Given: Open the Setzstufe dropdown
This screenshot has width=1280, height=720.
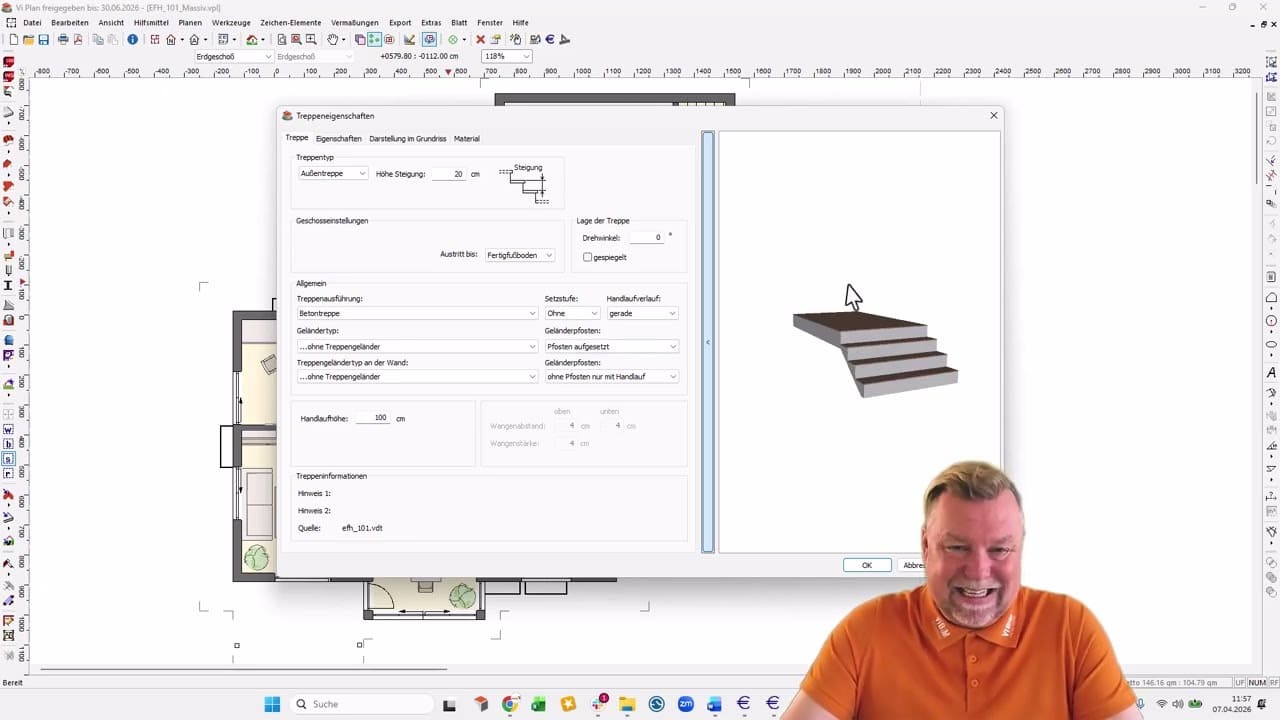Looking at the screenshot, I should pos(571,313).
